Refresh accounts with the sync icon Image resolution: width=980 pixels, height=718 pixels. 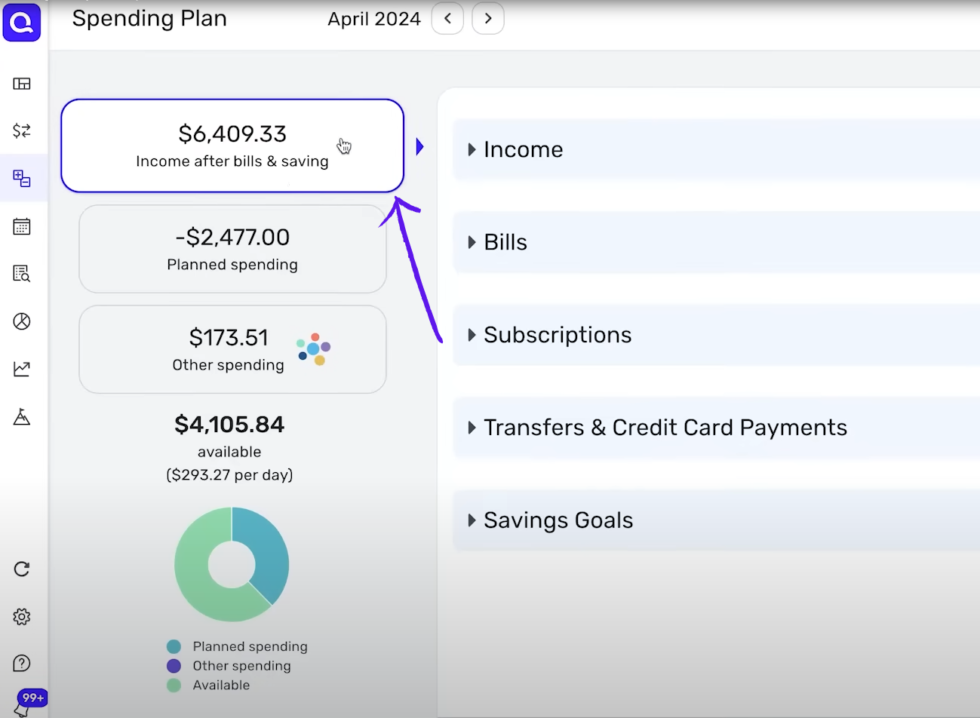tap(22, 568)
